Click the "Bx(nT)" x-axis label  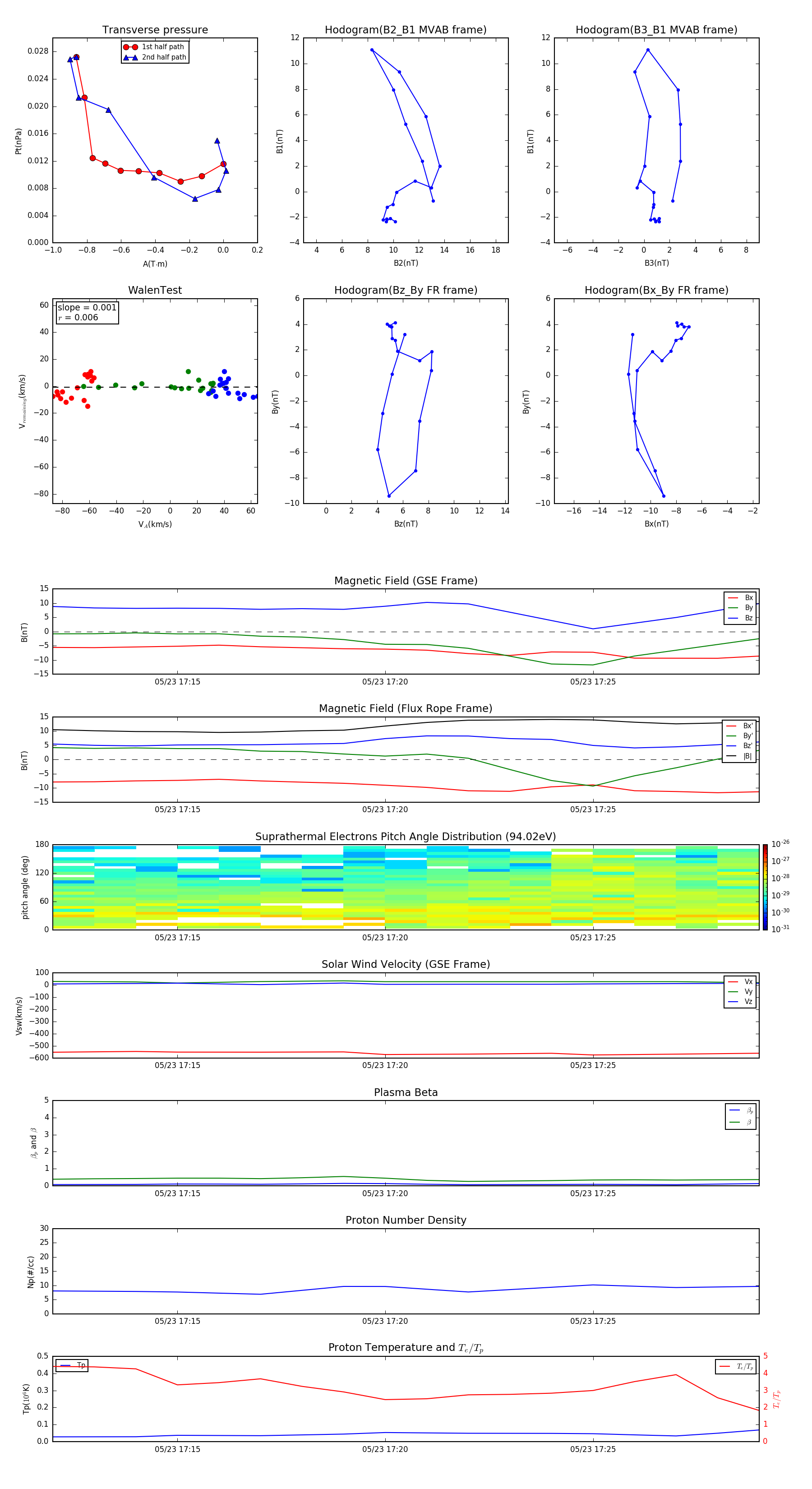656,524
